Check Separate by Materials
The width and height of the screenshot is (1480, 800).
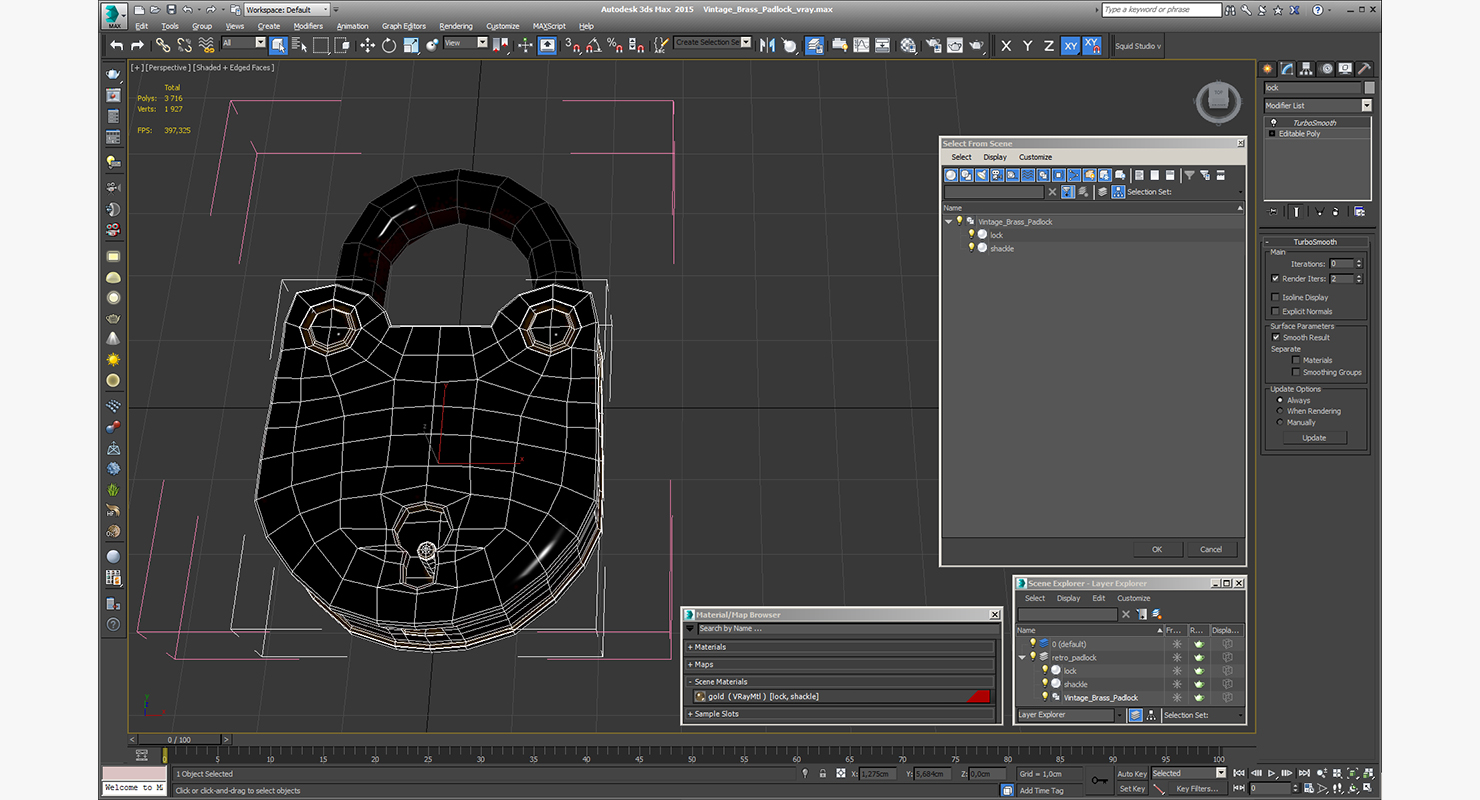(1297, 360)
